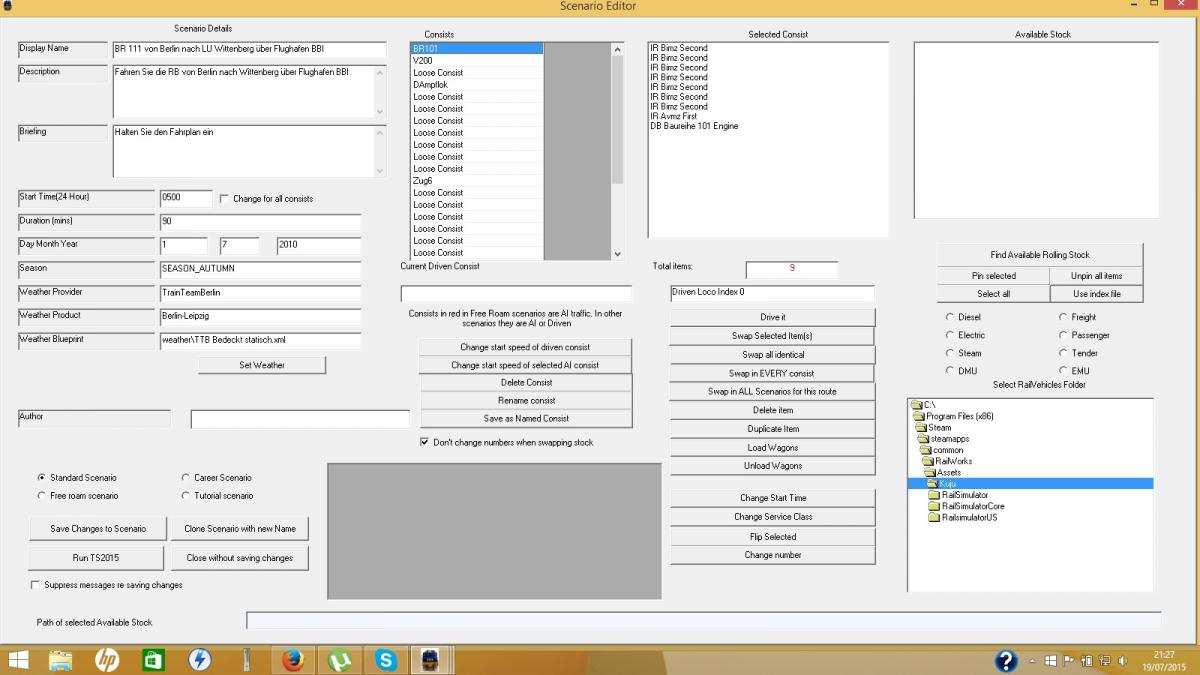1200x675 pixels.
Task: Enable 'Change for all consists' checkbox
Action: 224,199
